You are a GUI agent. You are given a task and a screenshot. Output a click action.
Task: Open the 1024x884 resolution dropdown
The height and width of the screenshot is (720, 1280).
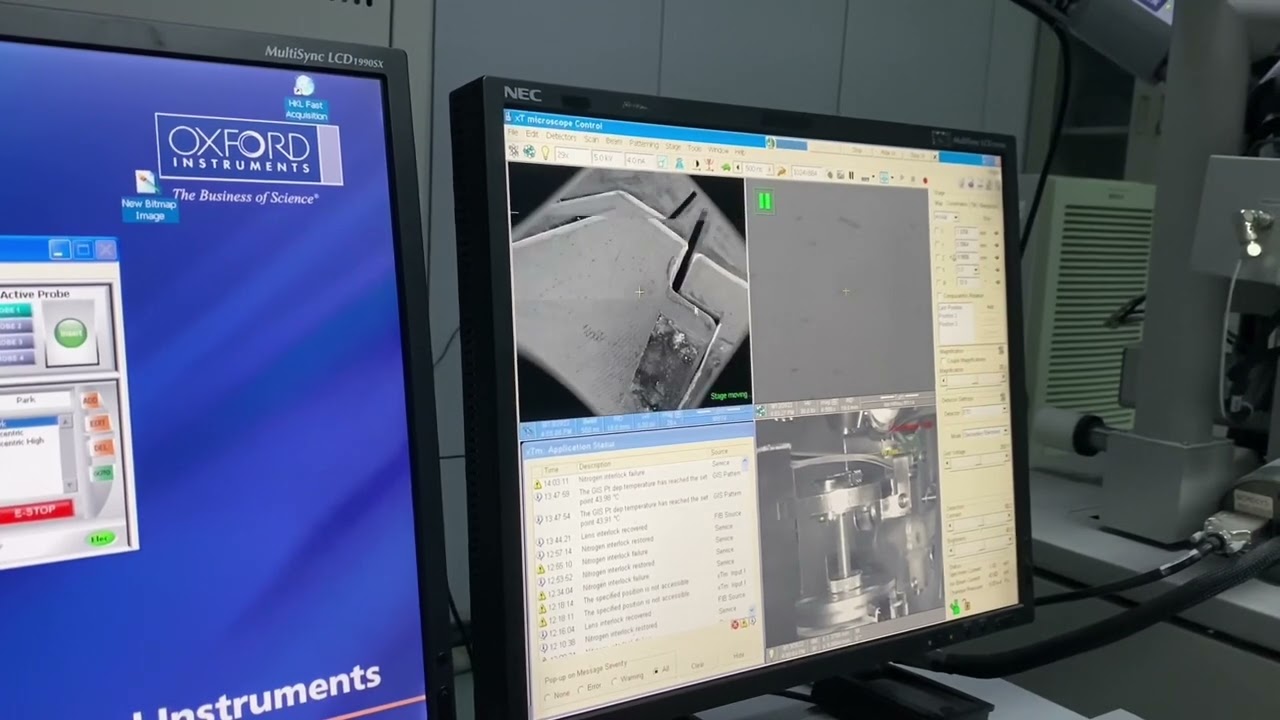click(805, 172)
